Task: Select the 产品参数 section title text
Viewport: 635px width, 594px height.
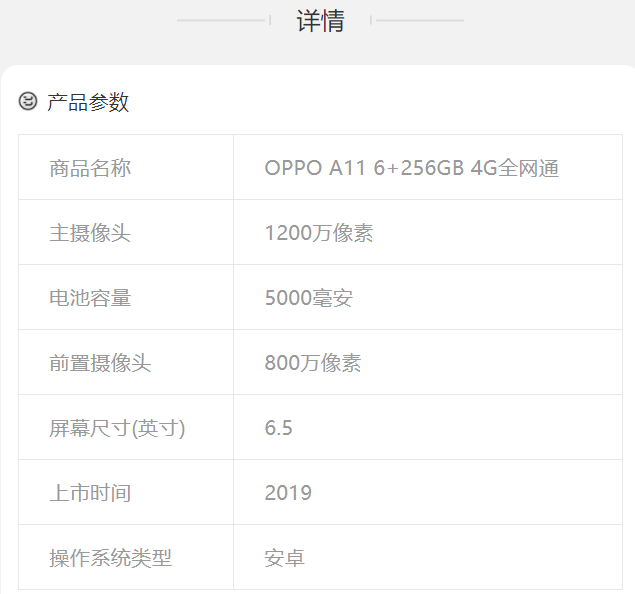Action: click(x=88, y=102)
